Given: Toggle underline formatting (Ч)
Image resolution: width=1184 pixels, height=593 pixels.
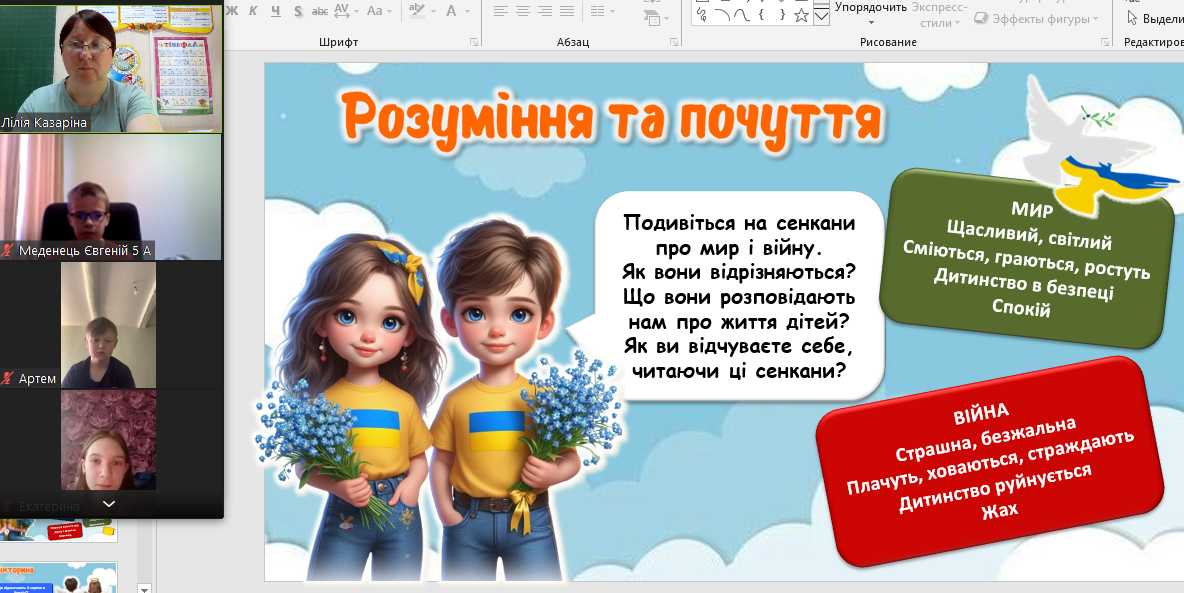Looking at the screenshot, I should click(x=274, y=11).
